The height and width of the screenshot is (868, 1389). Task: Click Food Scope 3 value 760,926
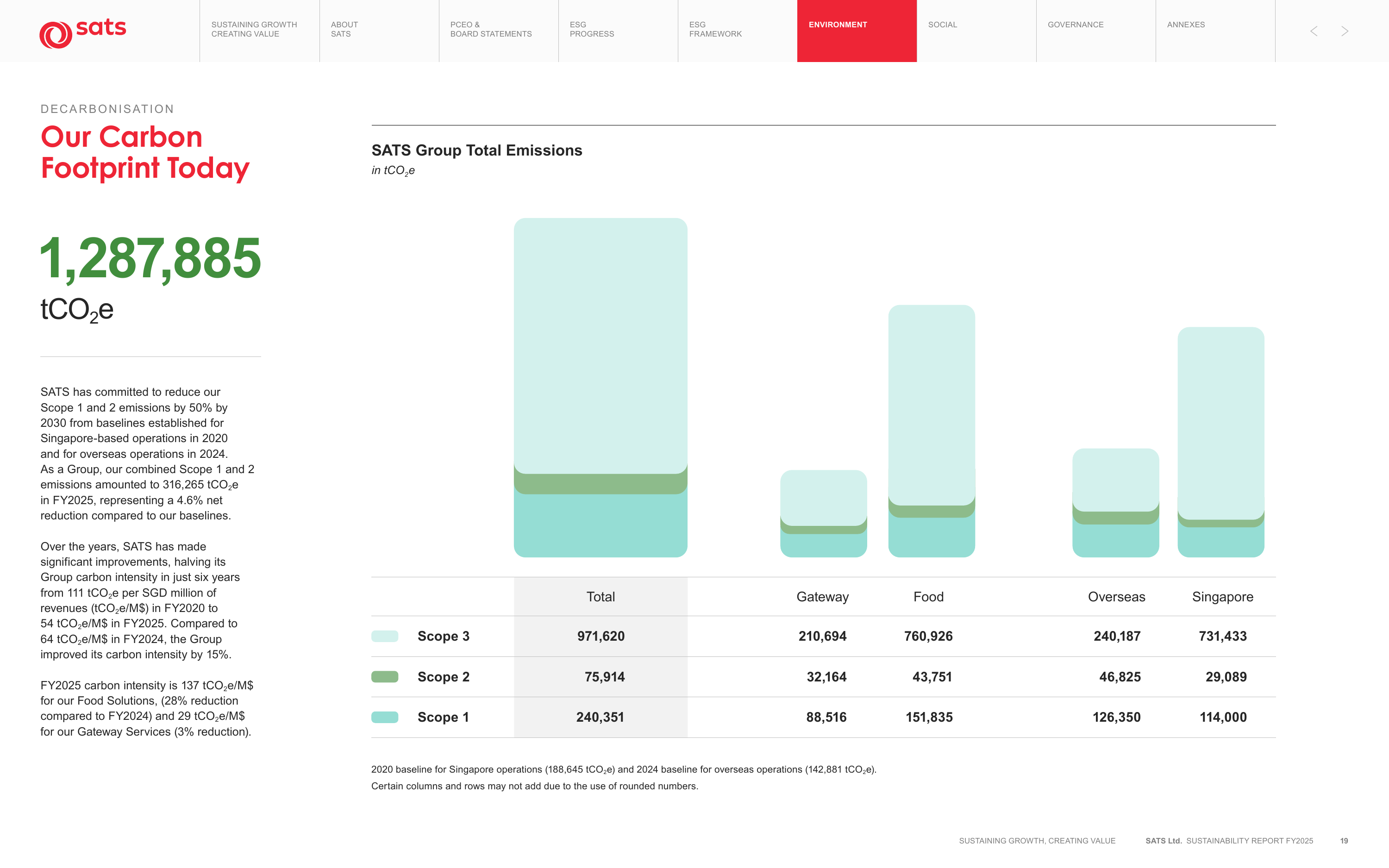click(x=928, y=636)
